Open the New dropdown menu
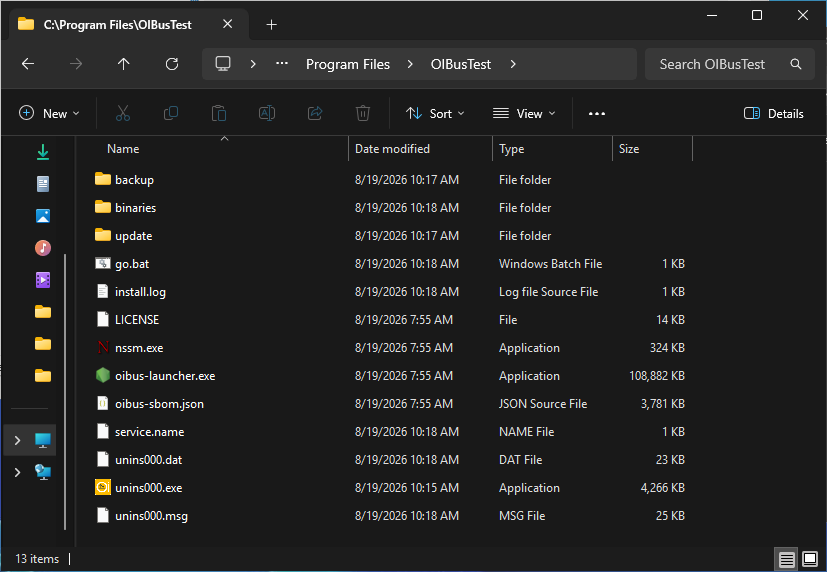The width and height of the screenshot is (827, 572). tap(49, 113)
